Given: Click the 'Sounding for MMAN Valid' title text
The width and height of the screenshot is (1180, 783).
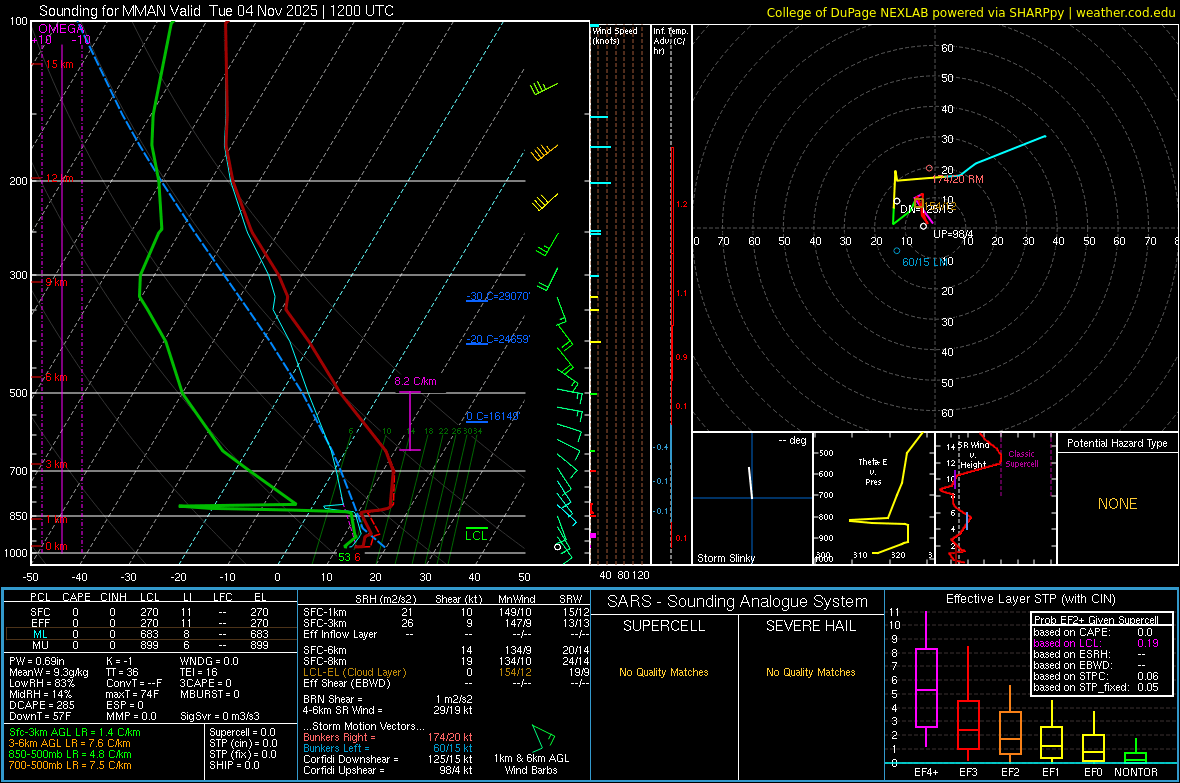Looking at the screenshot, I should coord(120,11).
